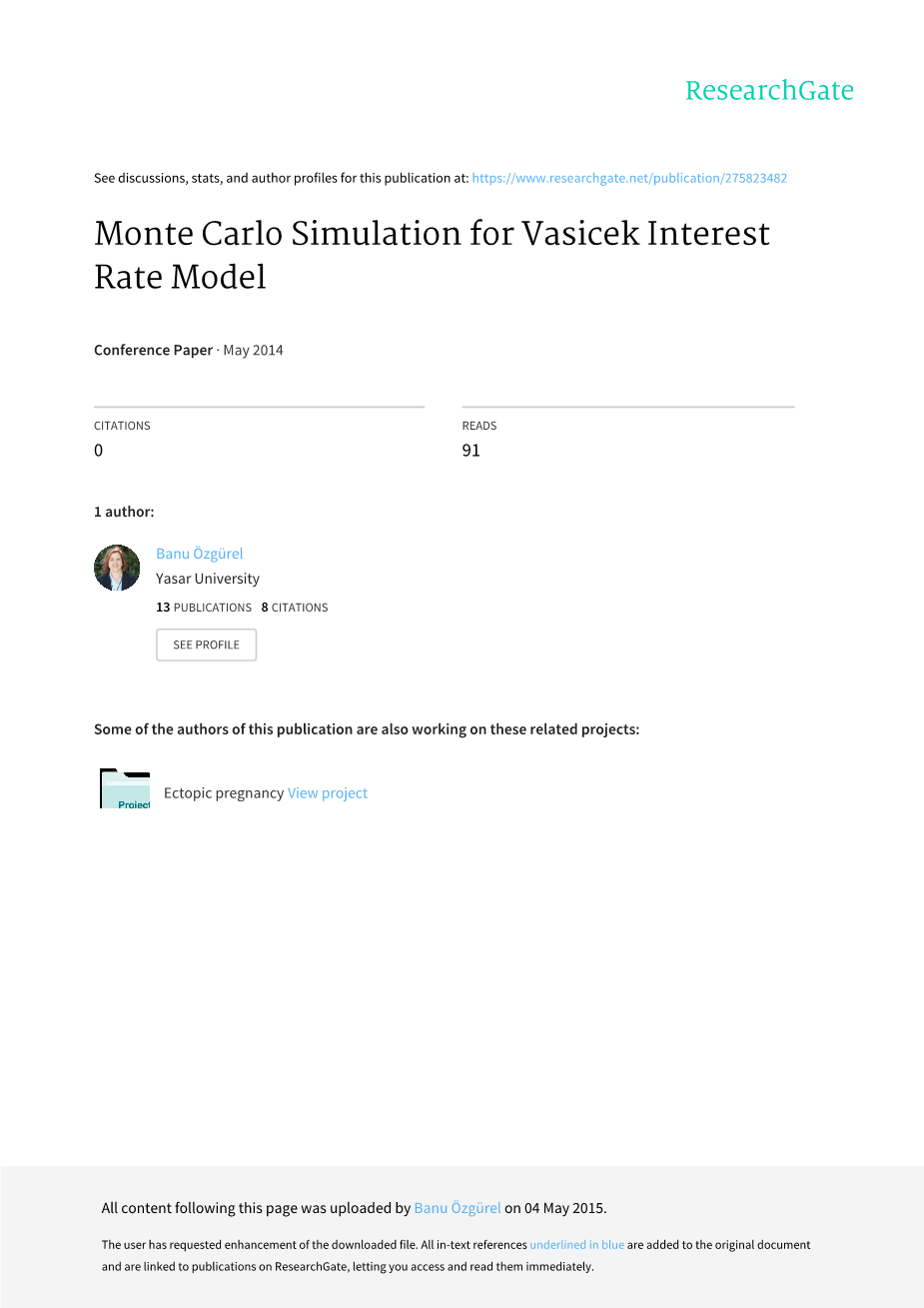Click the Conference Paper label
The height and width of the screenshot is (1308, 924).
[153, 350]
